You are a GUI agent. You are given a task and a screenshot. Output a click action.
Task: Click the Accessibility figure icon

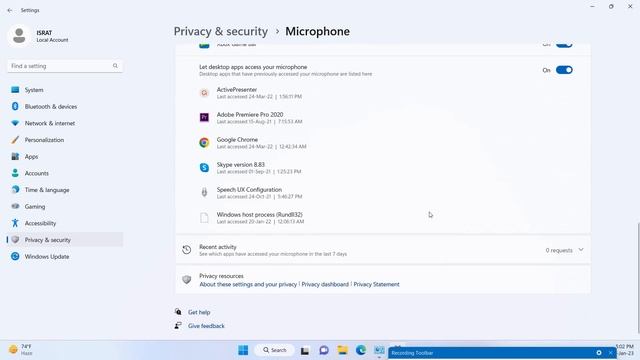[x=15, y=223]
